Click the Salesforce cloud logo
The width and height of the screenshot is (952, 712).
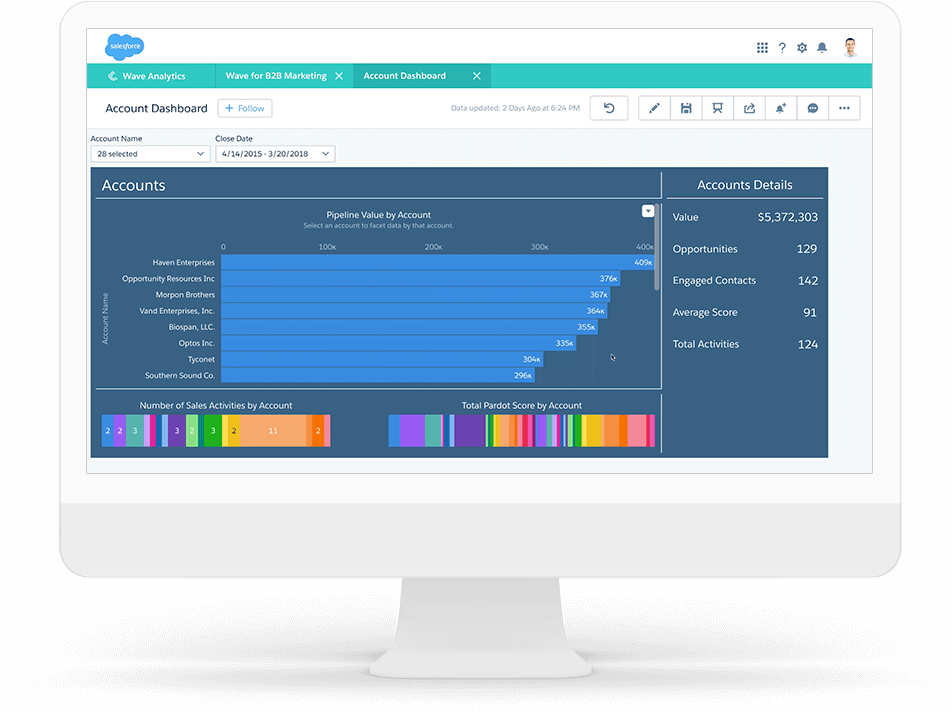[x=124, y=46]
